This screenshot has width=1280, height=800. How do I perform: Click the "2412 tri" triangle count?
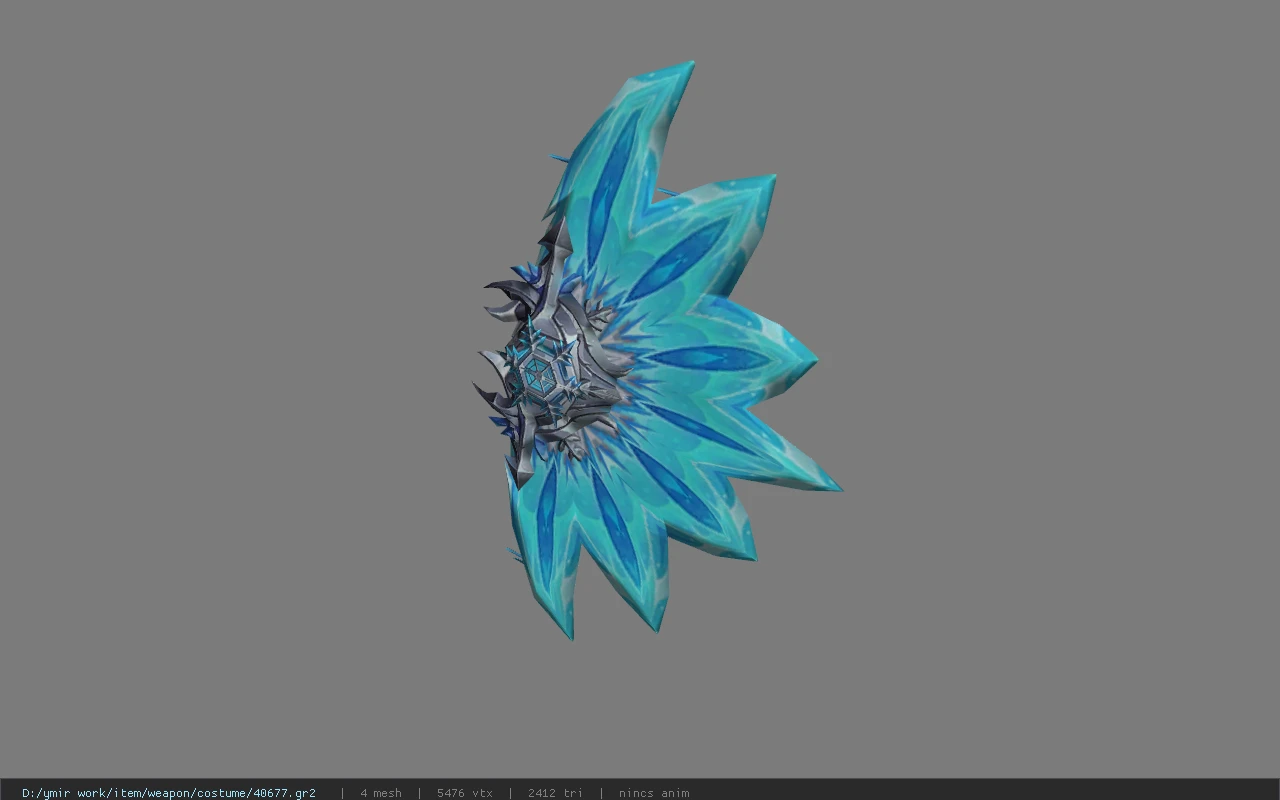[x=555, y=793]
